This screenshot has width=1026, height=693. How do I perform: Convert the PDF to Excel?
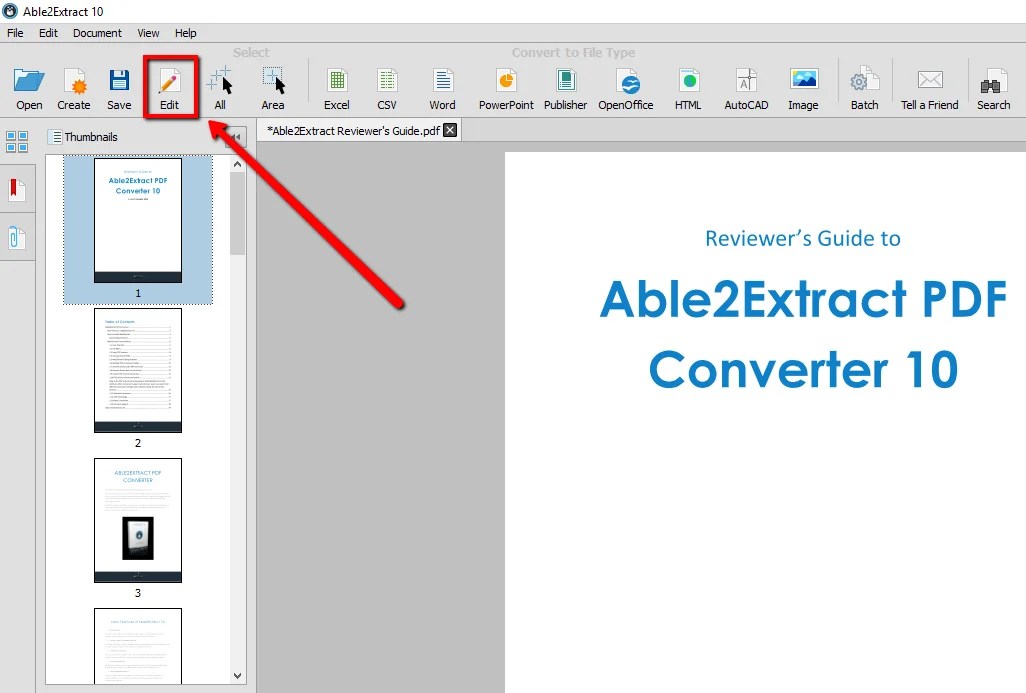pyautogui.click(x=336, y=86)
